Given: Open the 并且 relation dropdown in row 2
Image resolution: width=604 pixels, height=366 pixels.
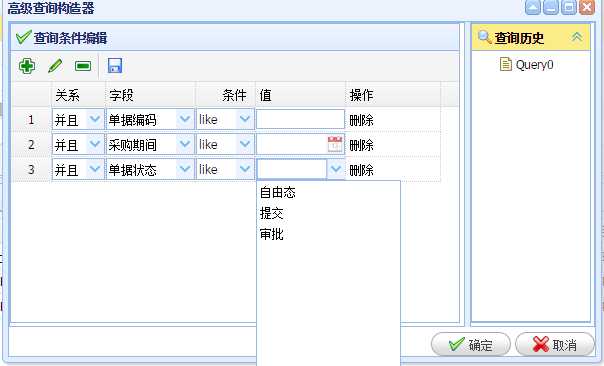Looking at the screenshot, I should tap(95, 144).
